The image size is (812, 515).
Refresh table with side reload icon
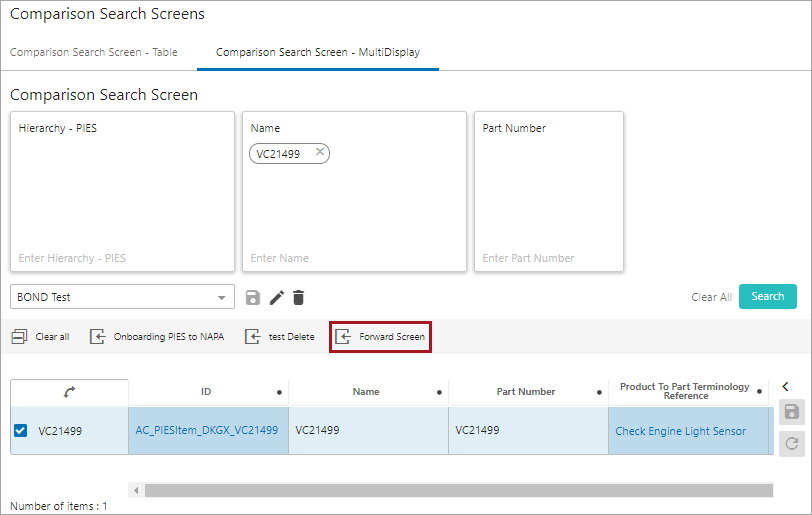(x=792, y=444)
